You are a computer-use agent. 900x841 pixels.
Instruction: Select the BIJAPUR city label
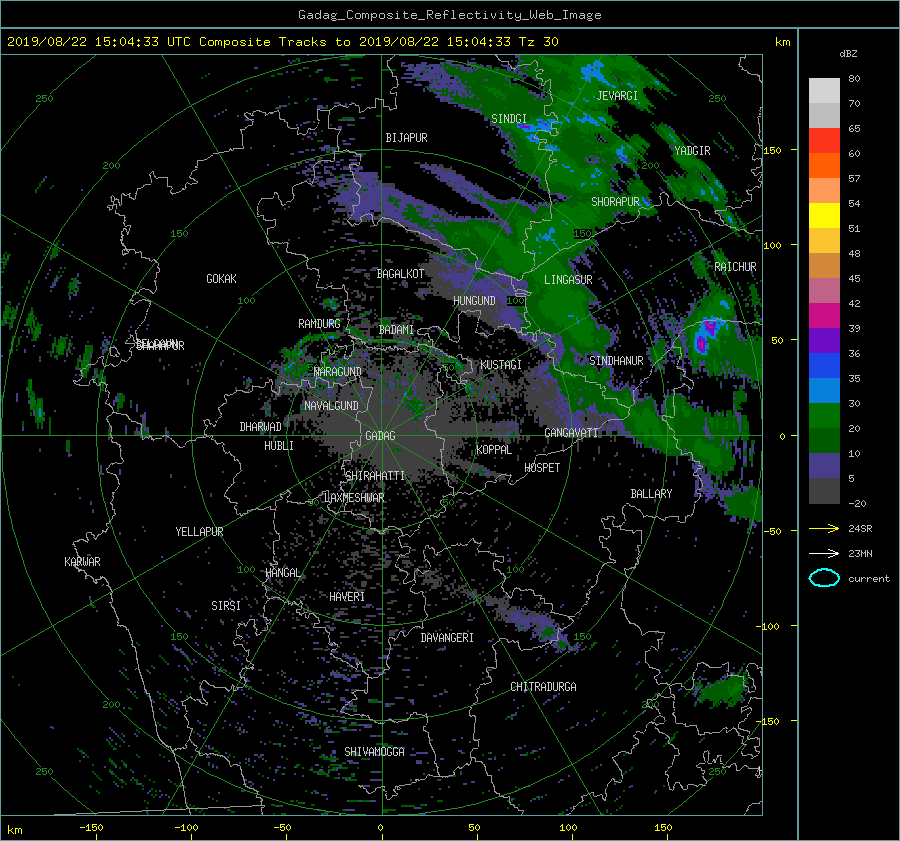[x=406, y=138]
